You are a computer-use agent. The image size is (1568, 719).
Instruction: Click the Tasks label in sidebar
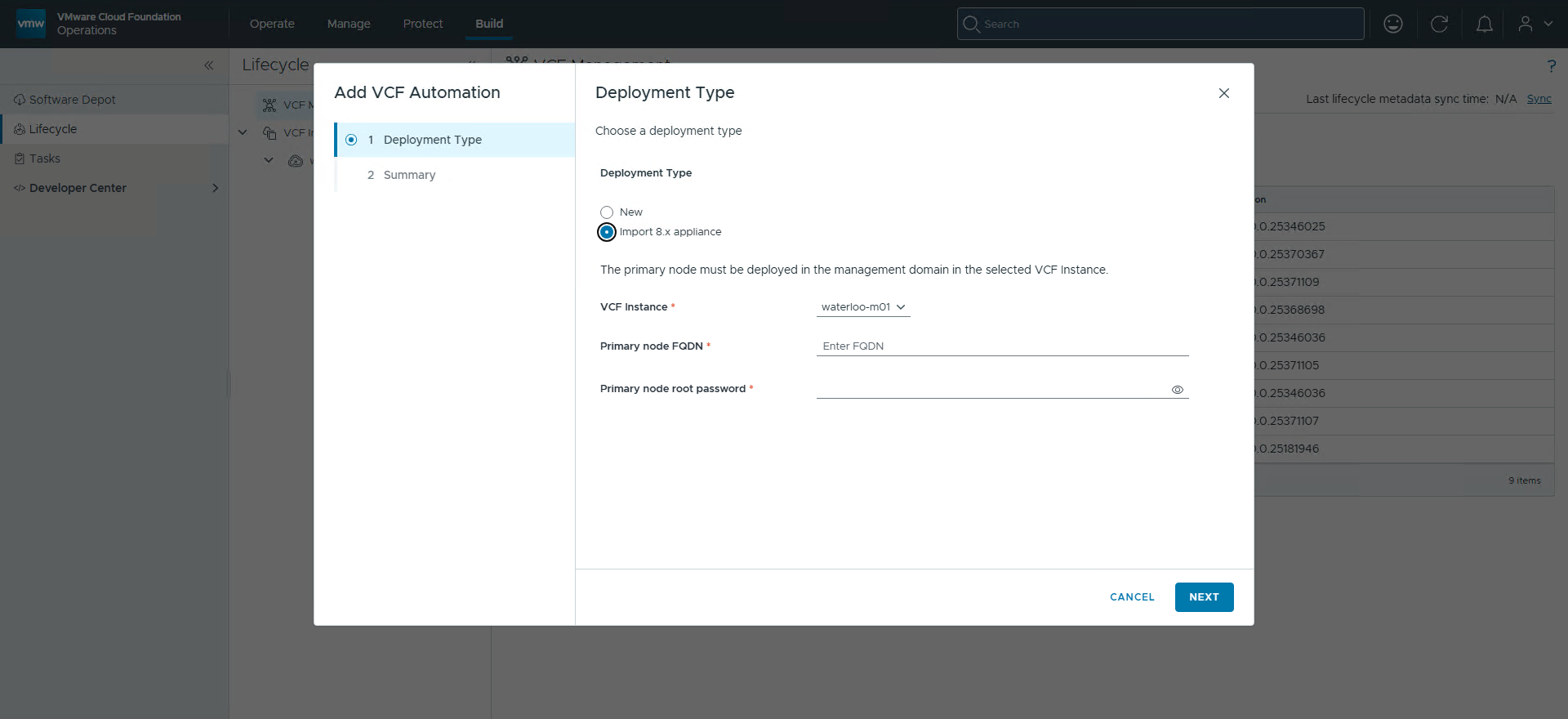click(x=45, y=159)
